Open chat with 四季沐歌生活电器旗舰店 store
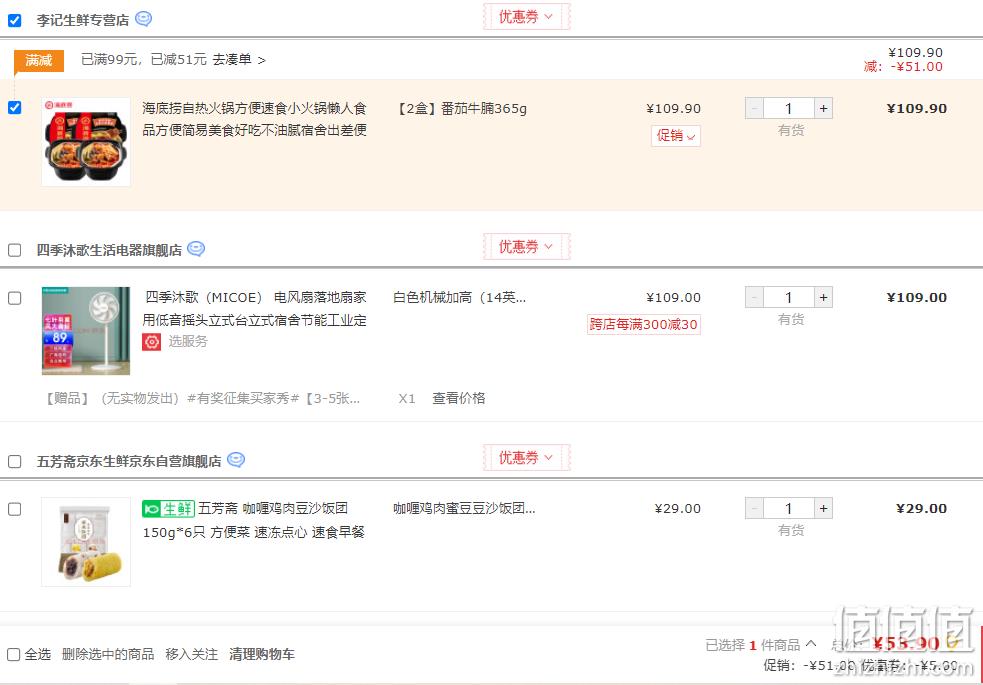The image size is (983, 685). click(x=196, y=249)
